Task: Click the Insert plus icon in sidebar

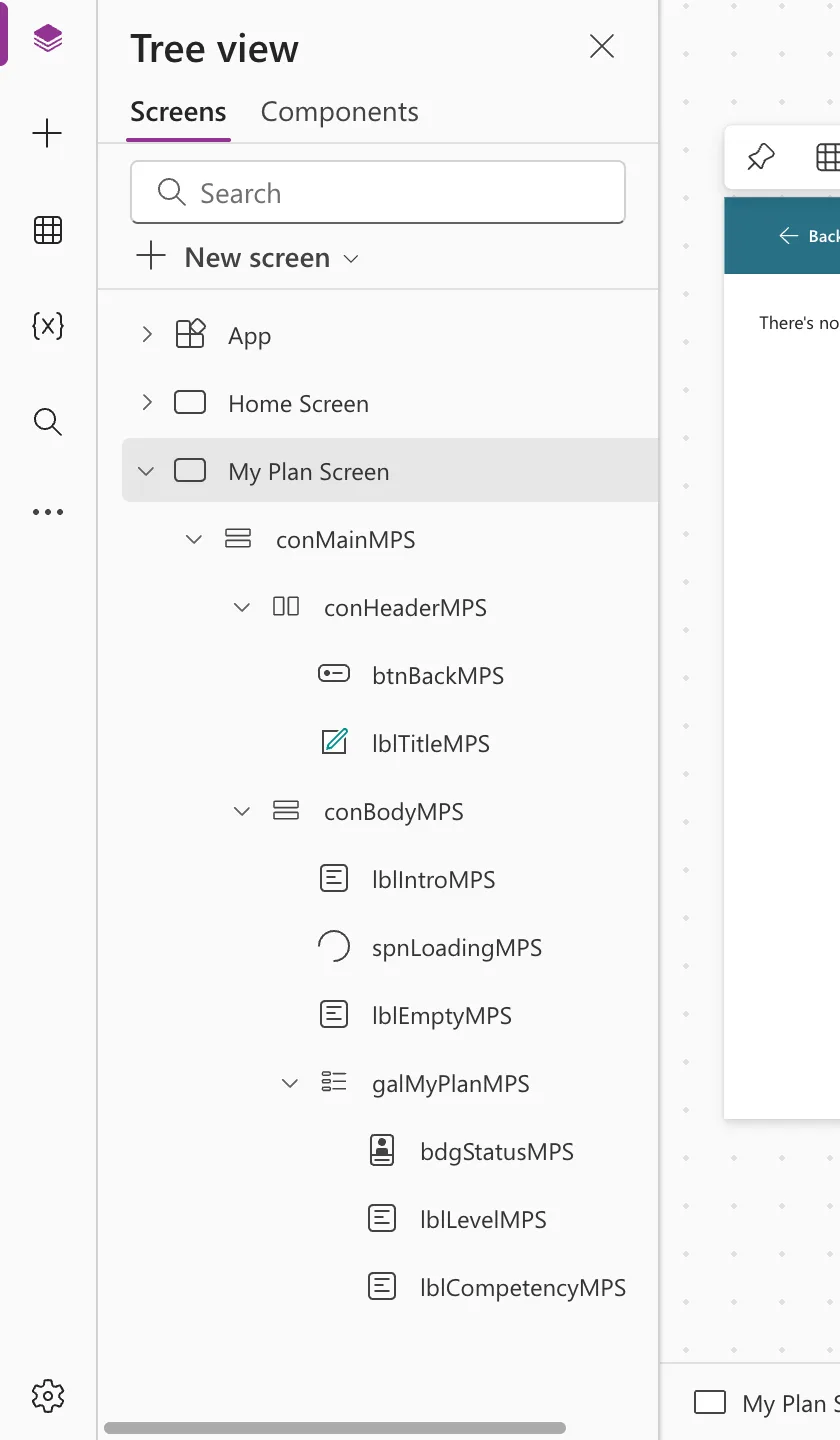Action: pos(47,133)
